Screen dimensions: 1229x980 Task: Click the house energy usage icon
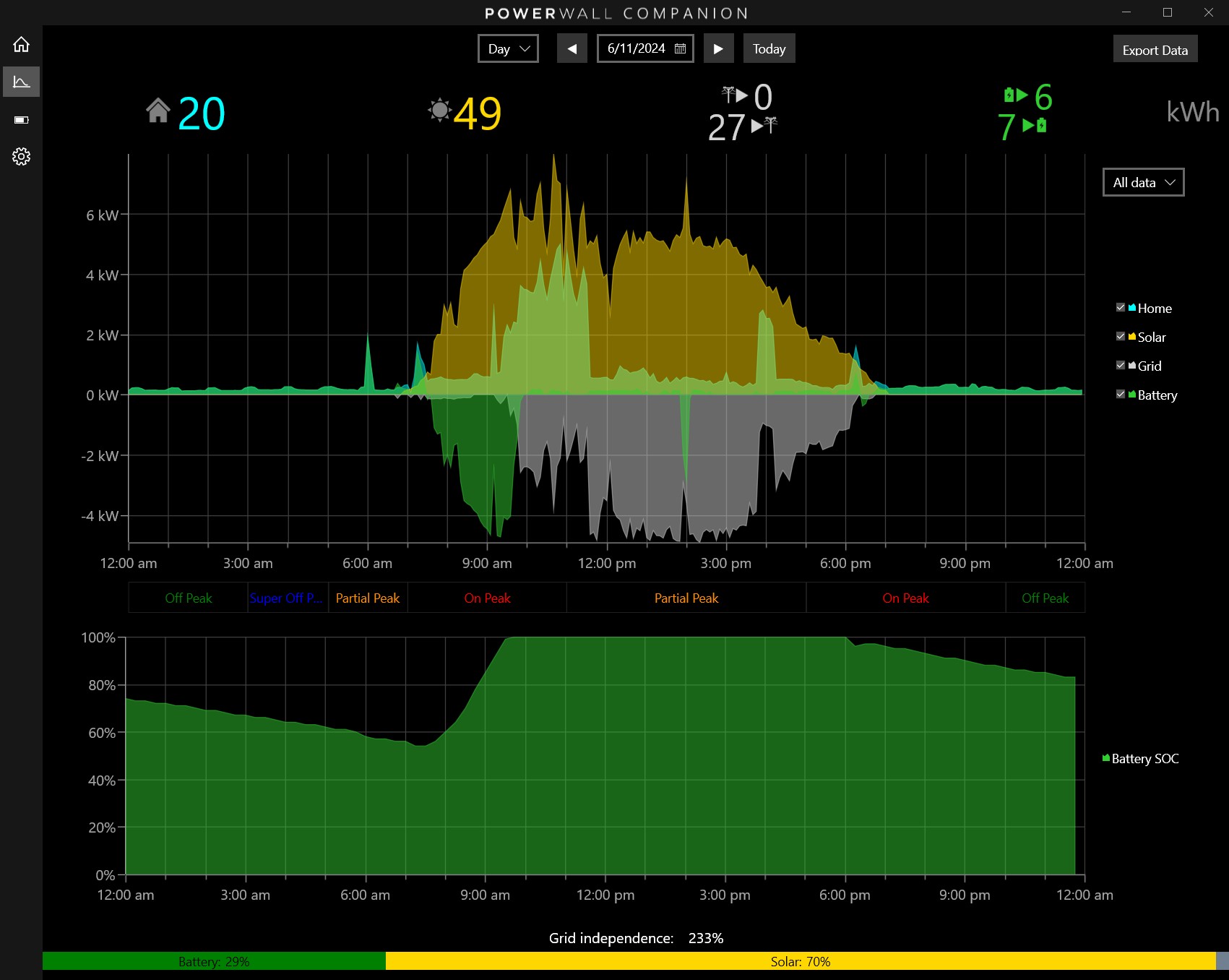(158, 111)
